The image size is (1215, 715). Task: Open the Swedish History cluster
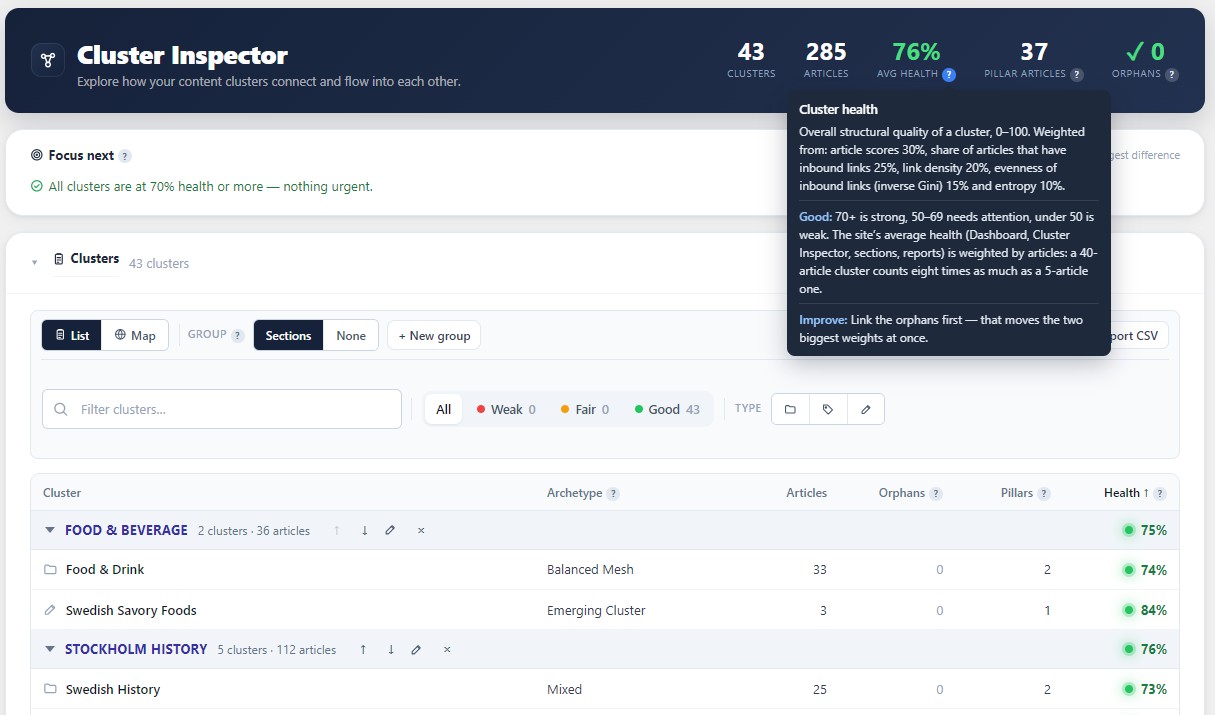[113, 689]
